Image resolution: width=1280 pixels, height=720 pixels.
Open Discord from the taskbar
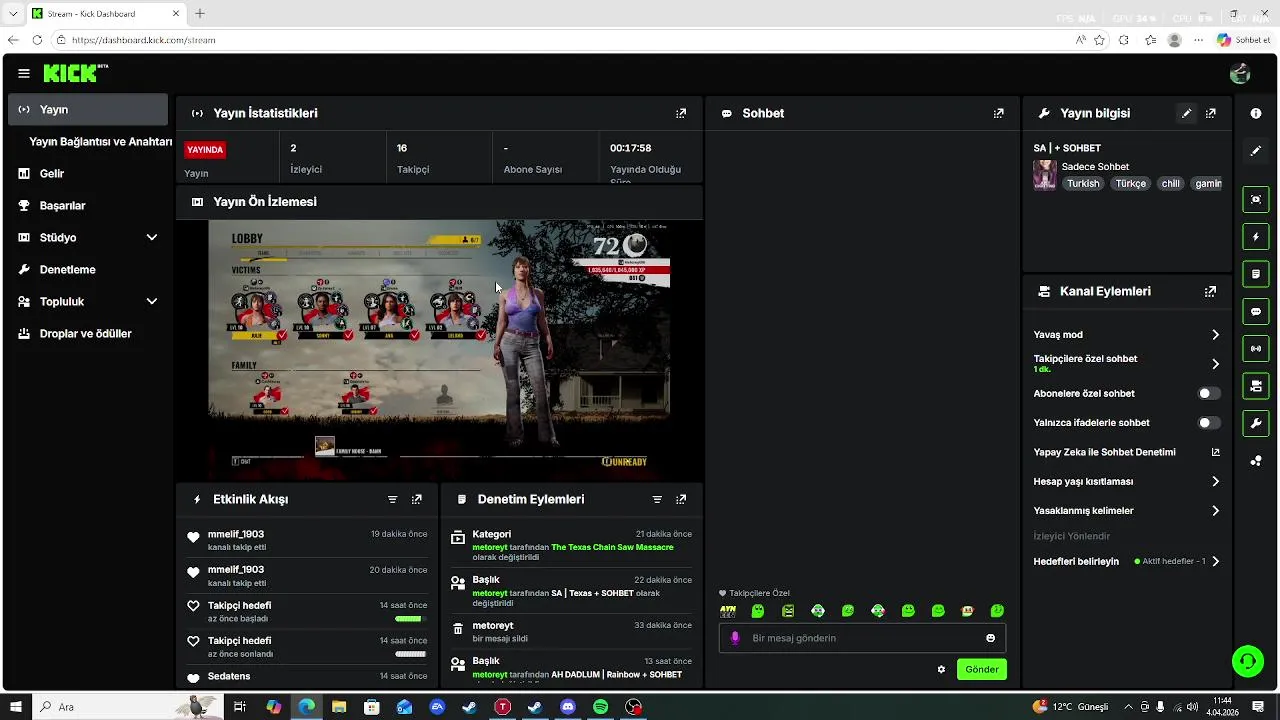568,707
